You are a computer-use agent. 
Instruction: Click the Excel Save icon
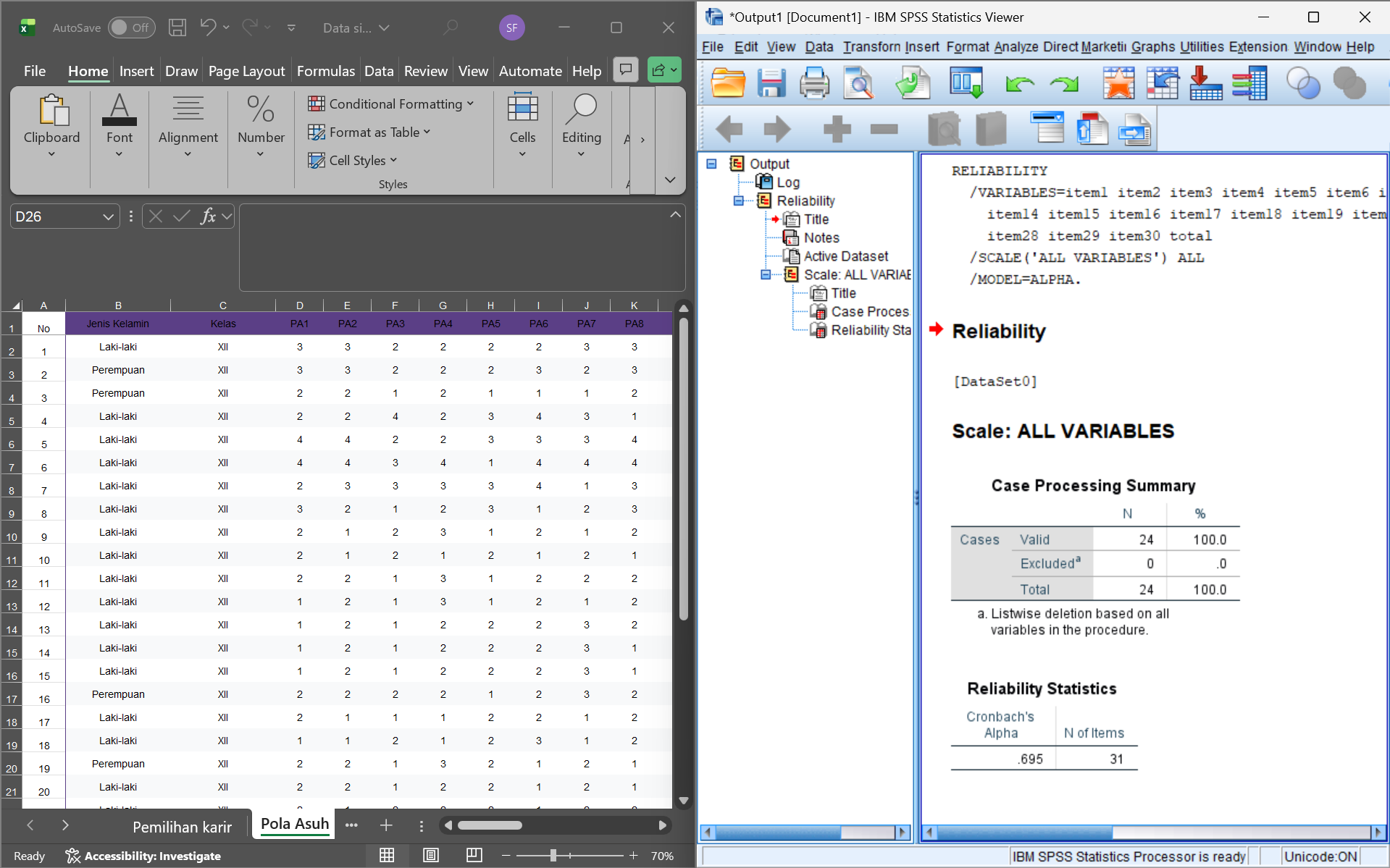click(177, 28)
